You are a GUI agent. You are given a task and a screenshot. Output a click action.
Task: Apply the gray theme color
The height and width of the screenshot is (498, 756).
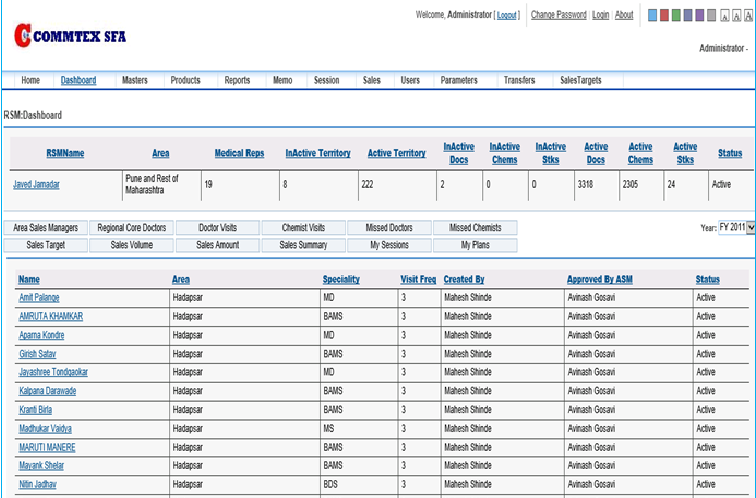click(x=711, y=16)
